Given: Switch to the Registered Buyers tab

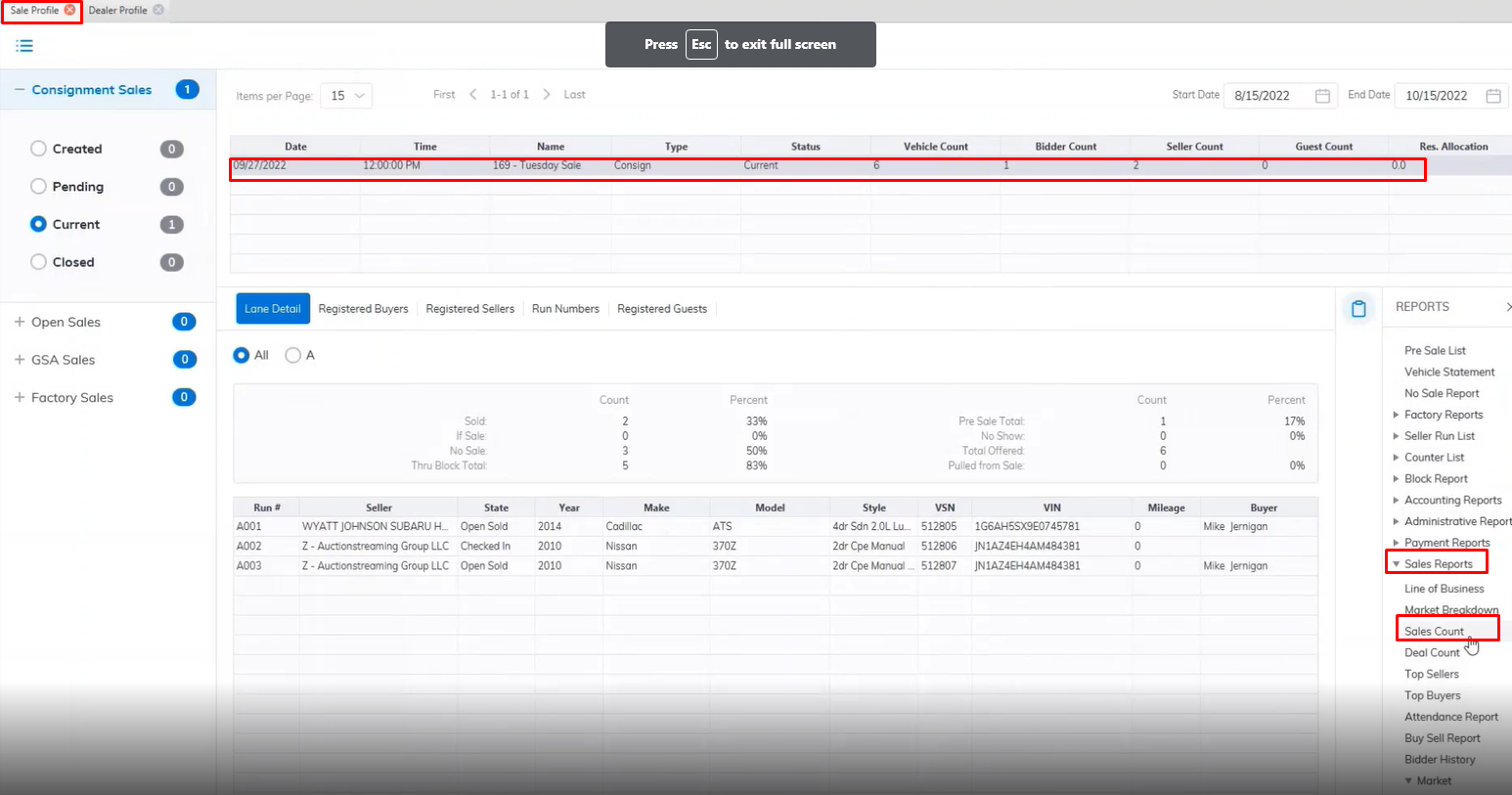Looking at the screenshot, I should tap(363, 309).
